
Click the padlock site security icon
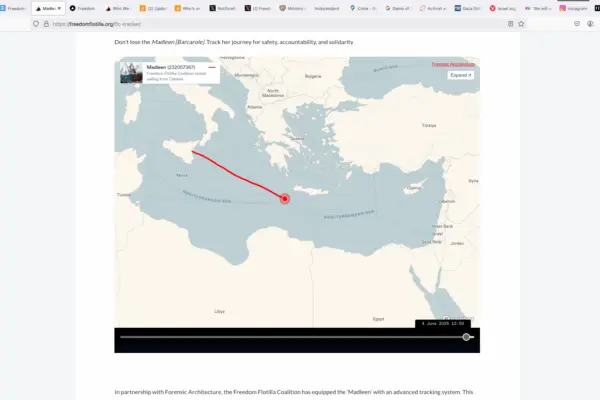(46, 24)
